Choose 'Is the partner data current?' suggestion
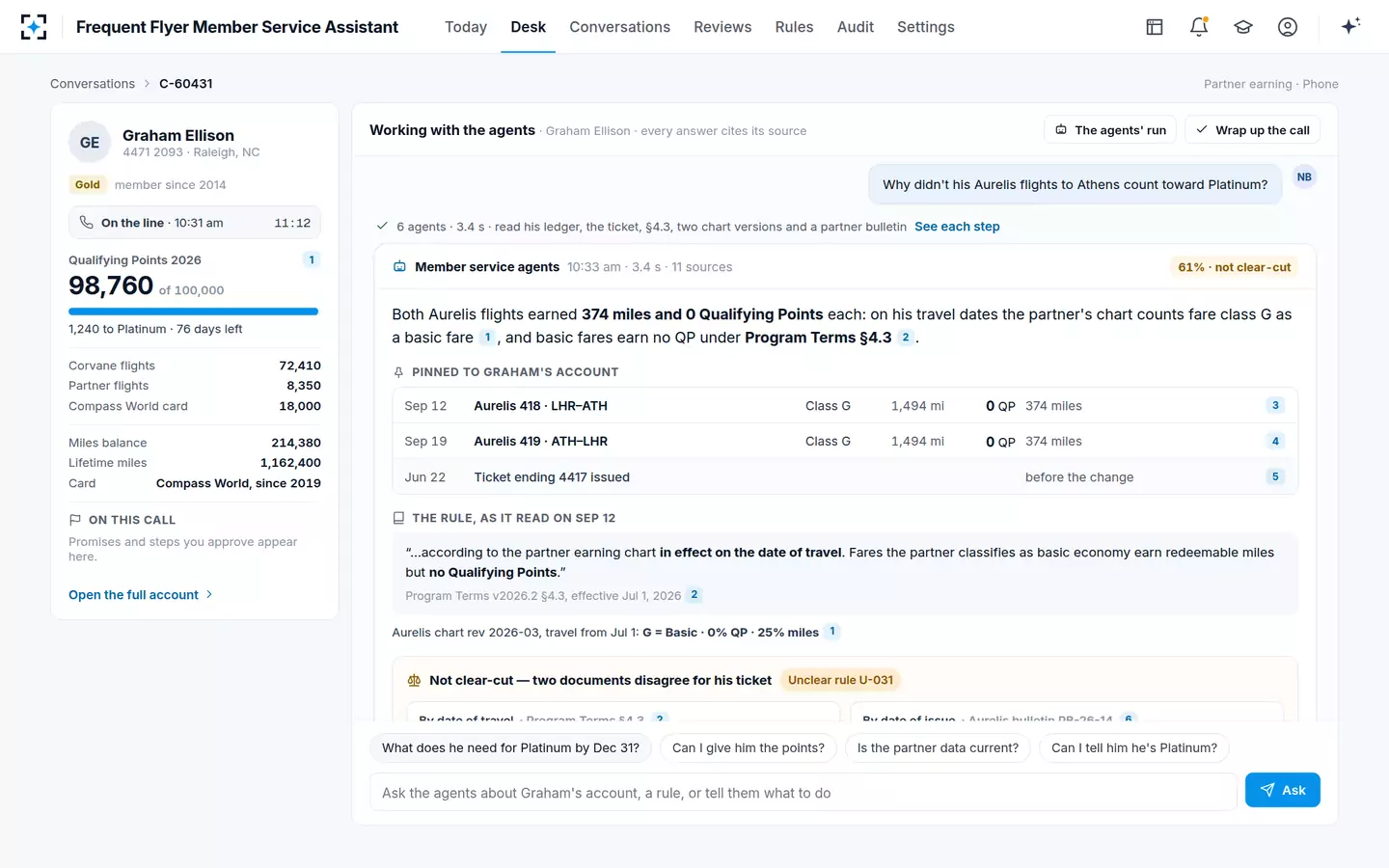Viewport: 1389px width, 868px height. click(x=938, y=748)
